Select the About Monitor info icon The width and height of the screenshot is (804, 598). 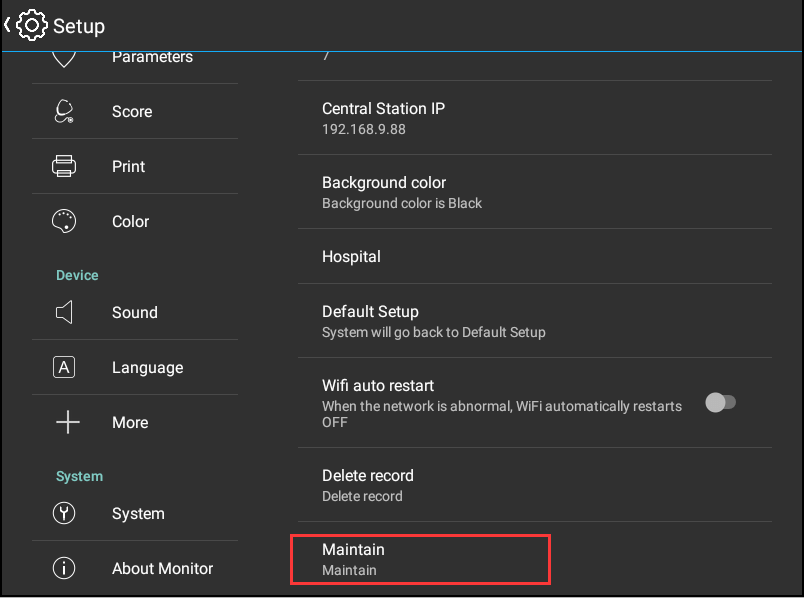[64, 568]
